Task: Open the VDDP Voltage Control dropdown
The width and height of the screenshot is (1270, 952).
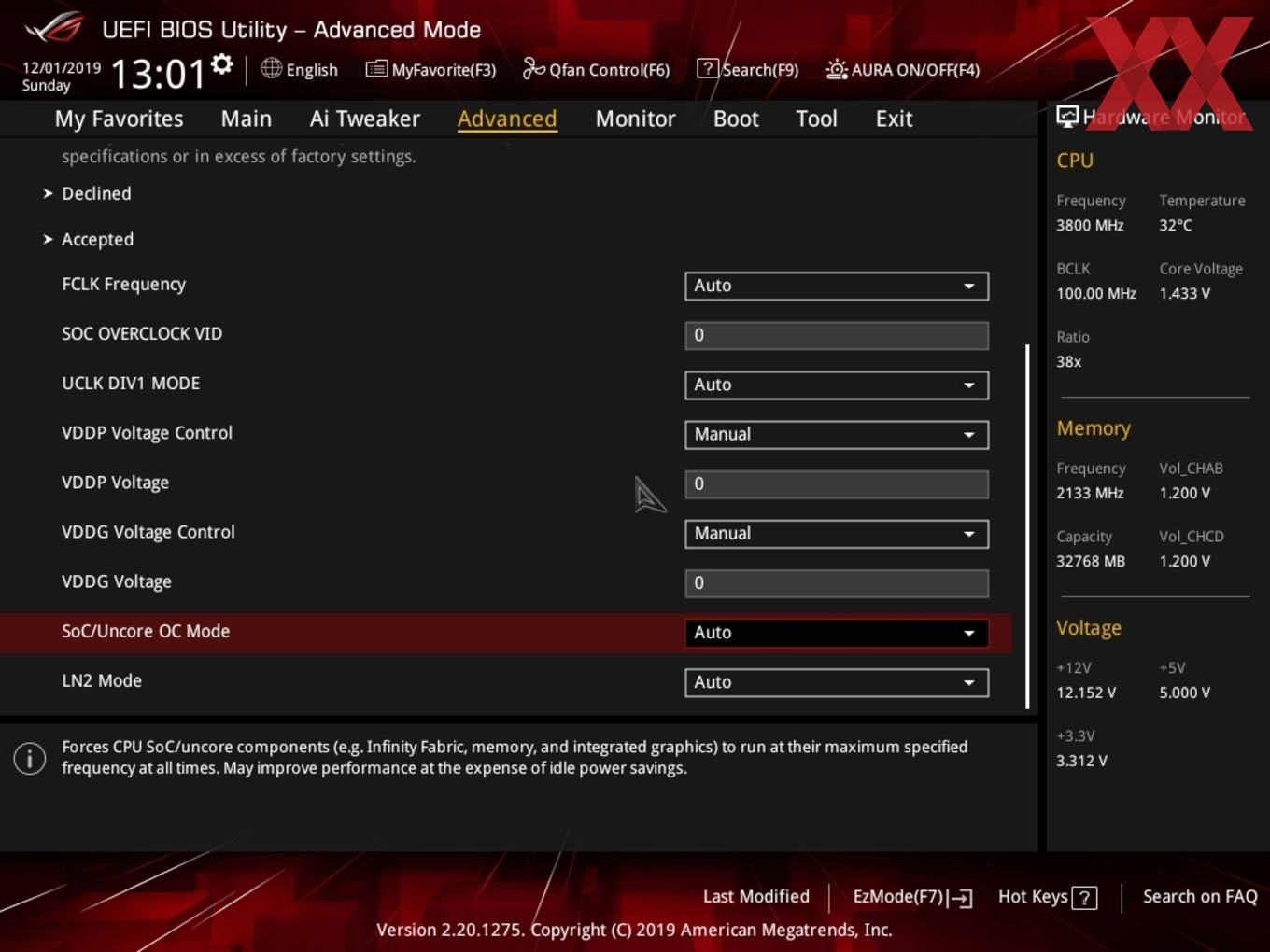Action: pyautogui.click(x=837, y=434)
